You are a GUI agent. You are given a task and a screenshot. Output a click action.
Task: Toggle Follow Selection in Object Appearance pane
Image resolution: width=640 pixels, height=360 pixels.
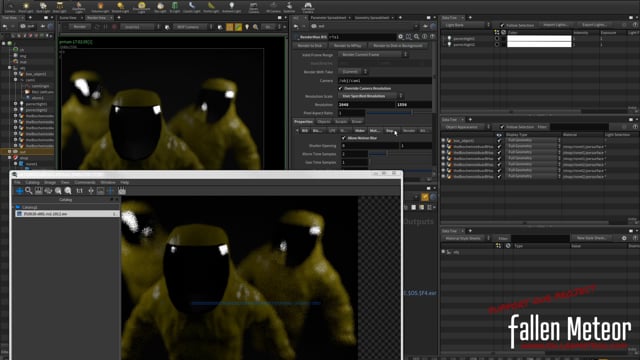[x=502, y=127]
